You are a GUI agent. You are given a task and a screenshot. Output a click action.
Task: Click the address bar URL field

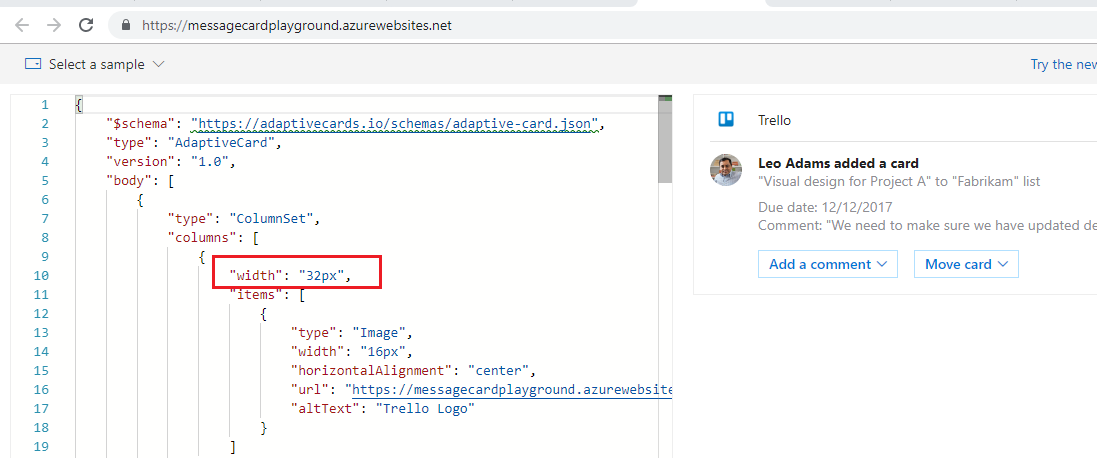(602, 25)
